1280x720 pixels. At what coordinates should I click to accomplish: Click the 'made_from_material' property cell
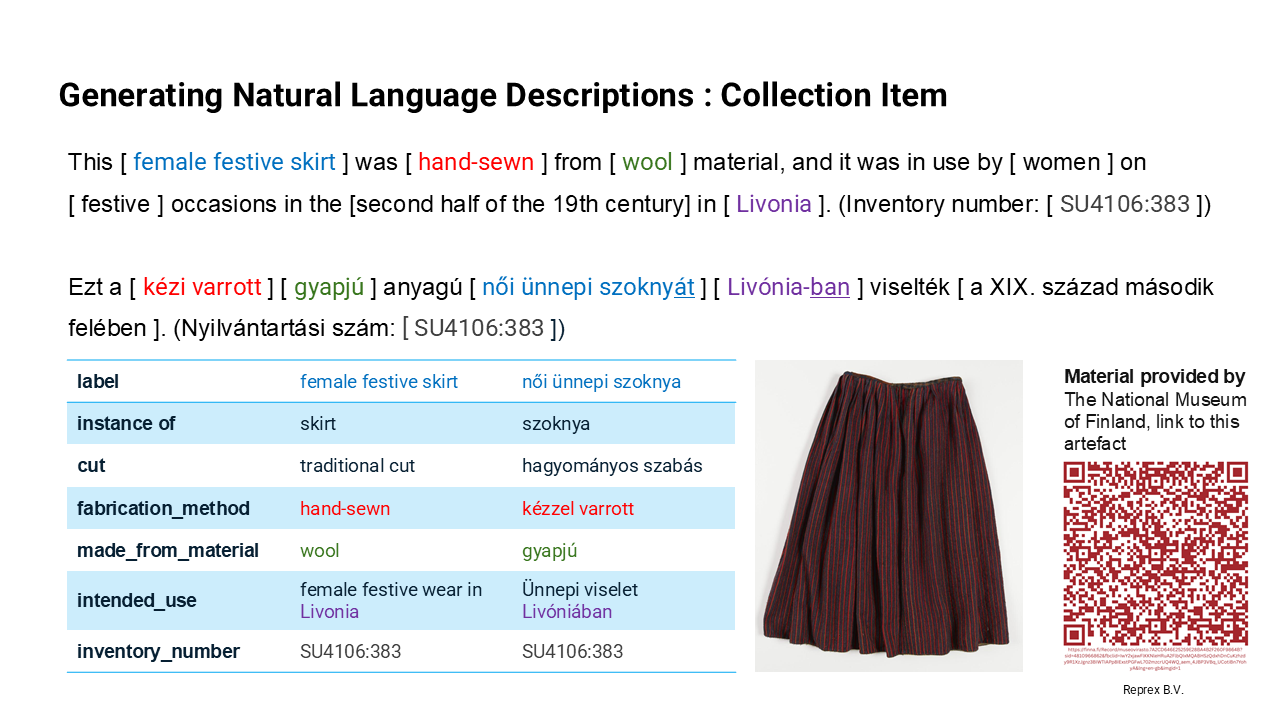tap(178, 550)
